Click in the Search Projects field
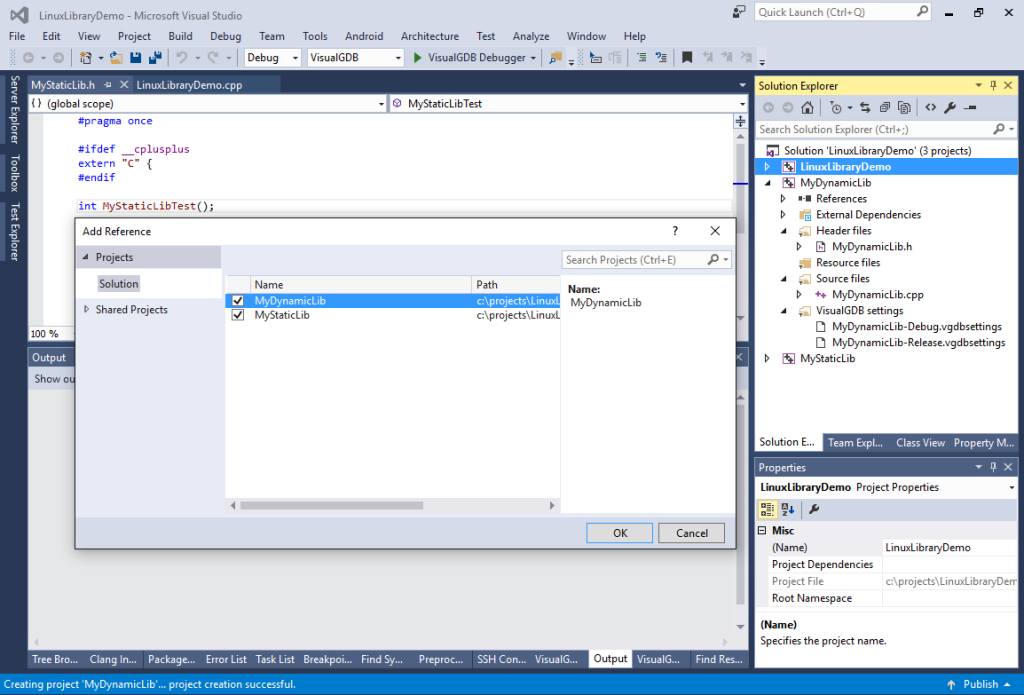 pos(640,258)
